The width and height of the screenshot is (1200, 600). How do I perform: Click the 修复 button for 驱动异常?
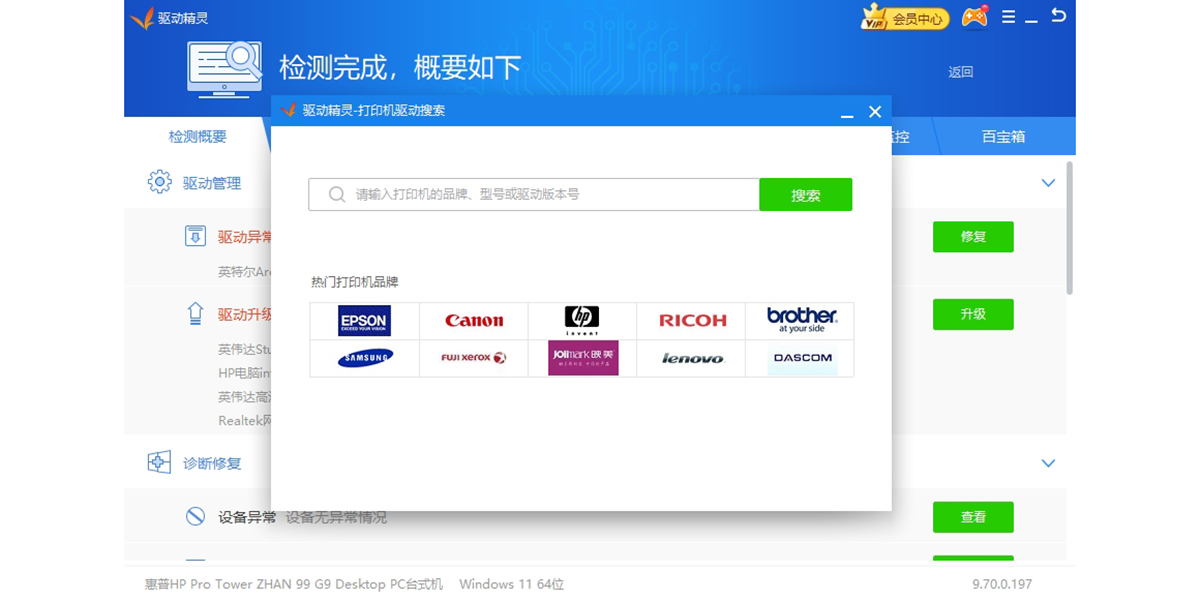coord(973,237)
